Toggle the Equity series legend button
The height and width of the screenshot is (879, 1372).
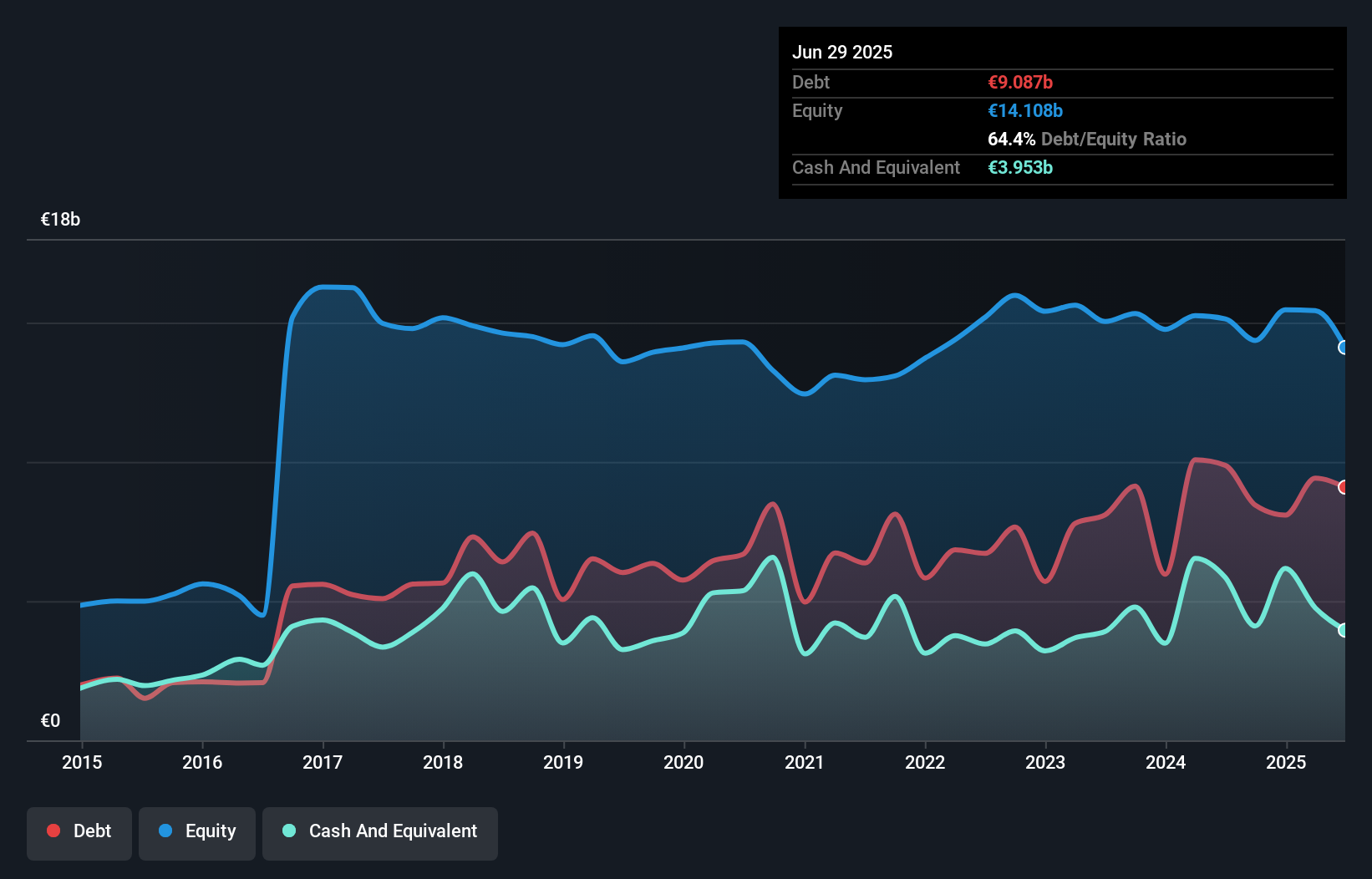(x=197, y=832)
